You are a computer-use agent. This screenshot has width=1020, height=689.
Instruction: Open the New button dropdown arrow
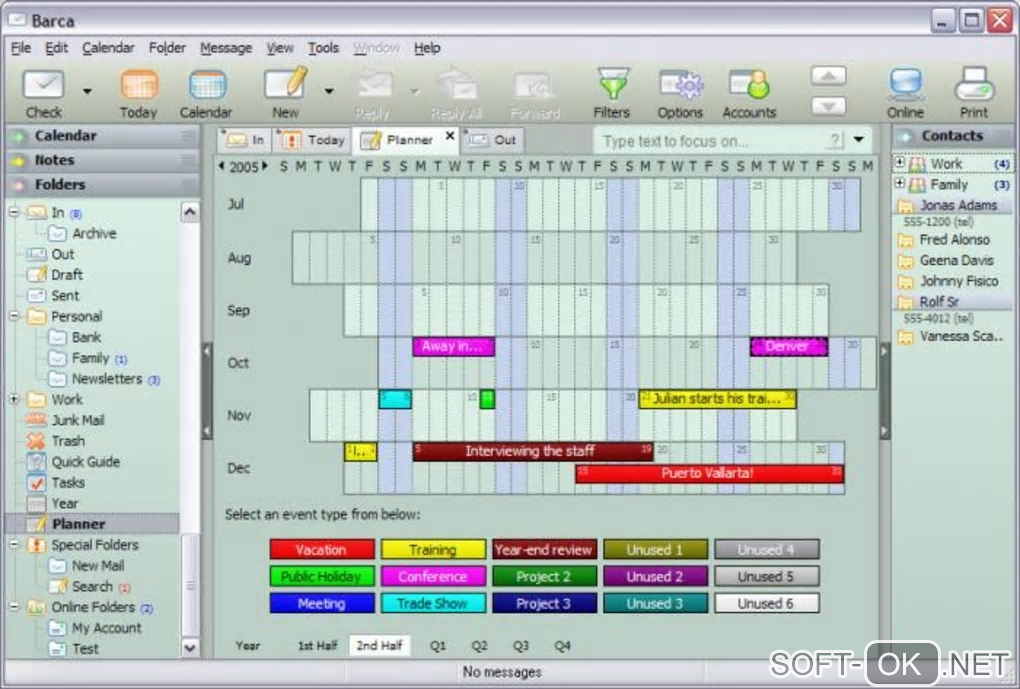point(329,91)
